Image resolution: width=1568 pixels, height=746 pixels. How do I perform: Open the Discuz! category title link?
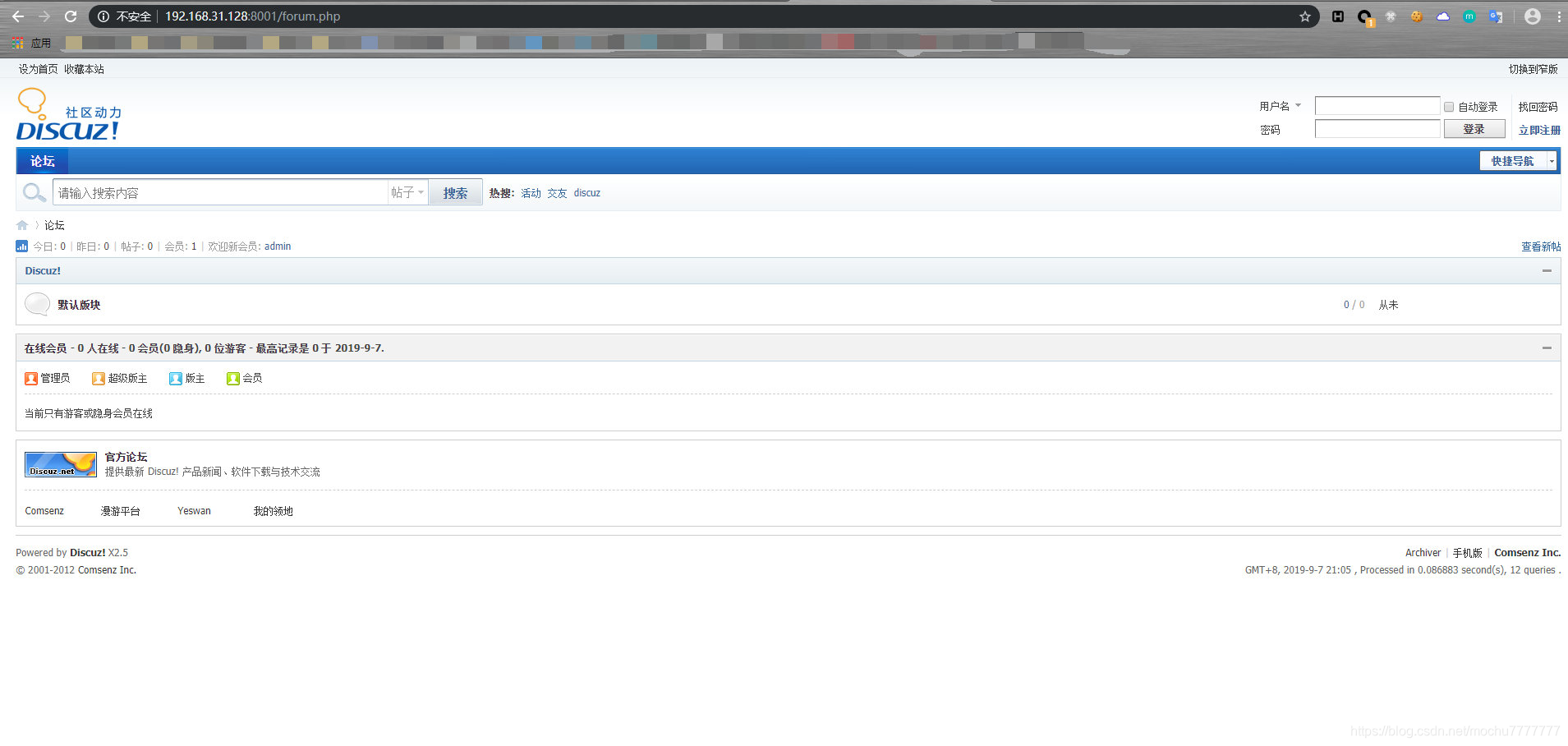(x=43, y=270)
